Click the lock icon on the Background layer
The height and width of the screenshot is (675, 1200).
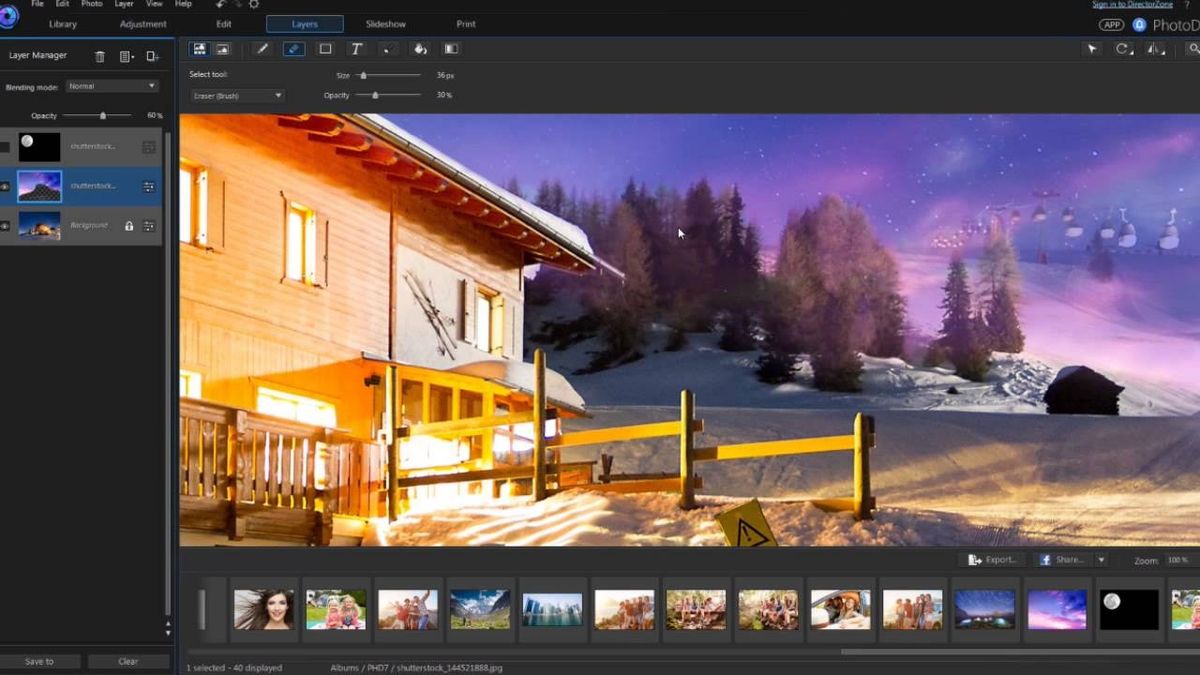[130, 226]
